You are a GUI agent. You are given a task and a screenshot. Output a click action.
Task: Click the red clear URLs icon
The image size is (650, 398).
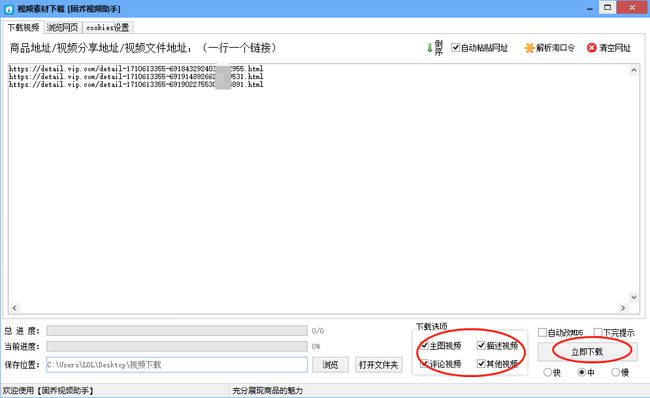[592, 48]
